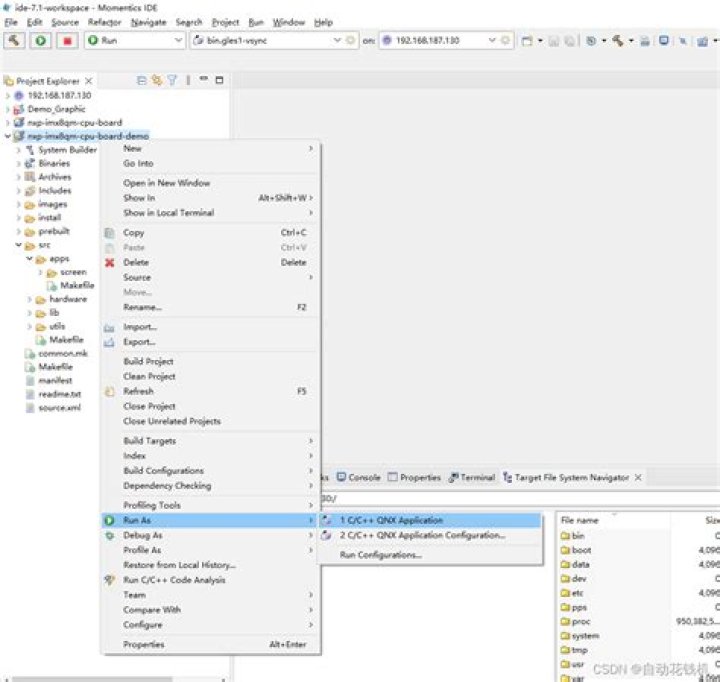Open the File menu

tap(11, 22)
